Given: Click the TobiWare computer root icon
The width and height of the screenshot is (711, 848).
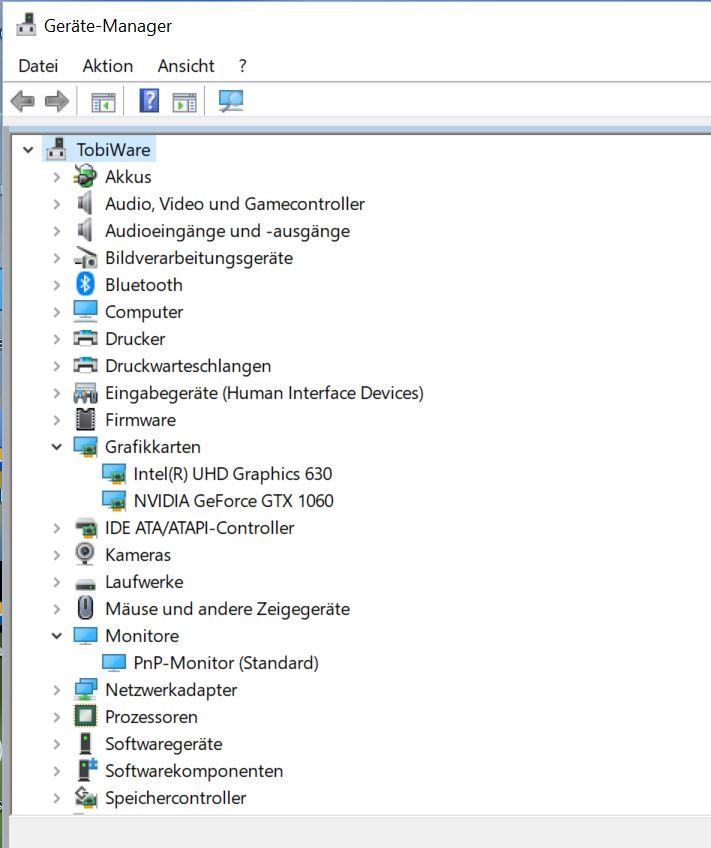Looking at the screenshot, I should (x=56, y=149).
